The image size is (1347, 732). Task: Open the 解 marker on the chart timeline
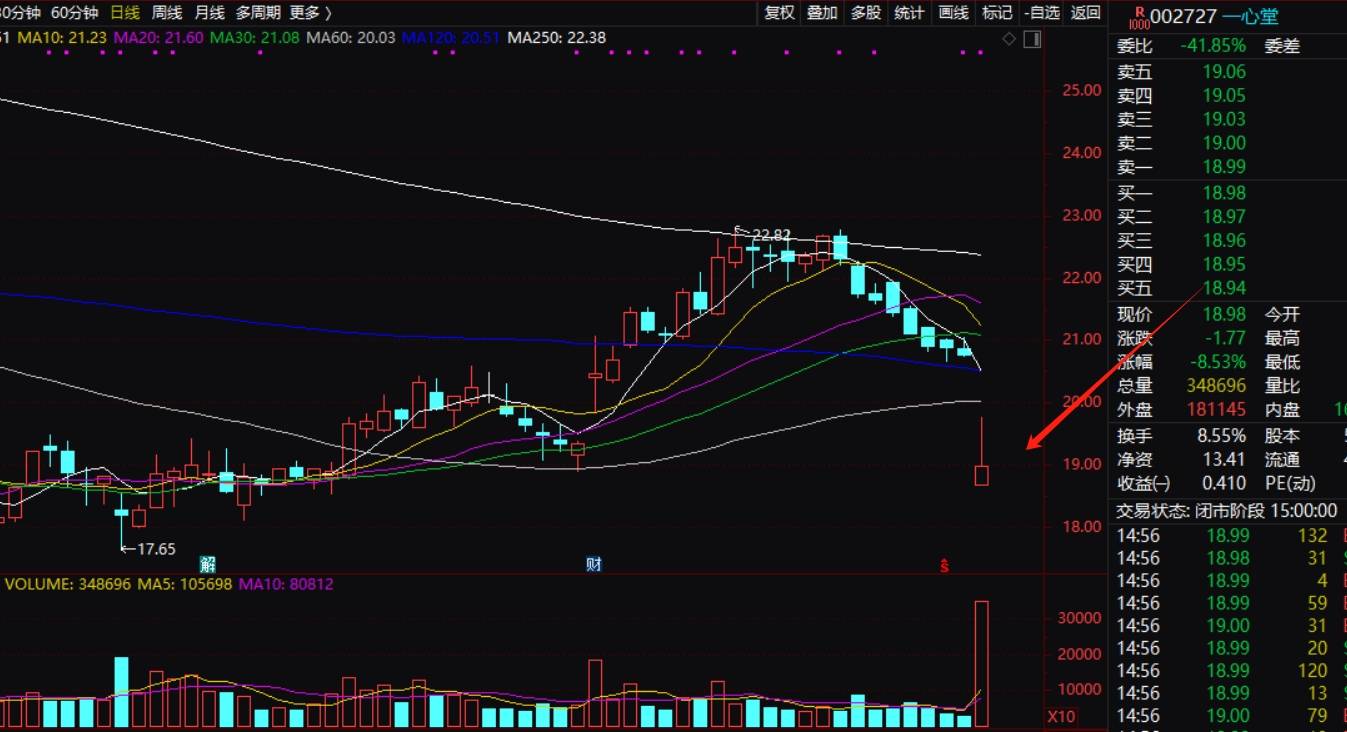(x=208, y=564)
